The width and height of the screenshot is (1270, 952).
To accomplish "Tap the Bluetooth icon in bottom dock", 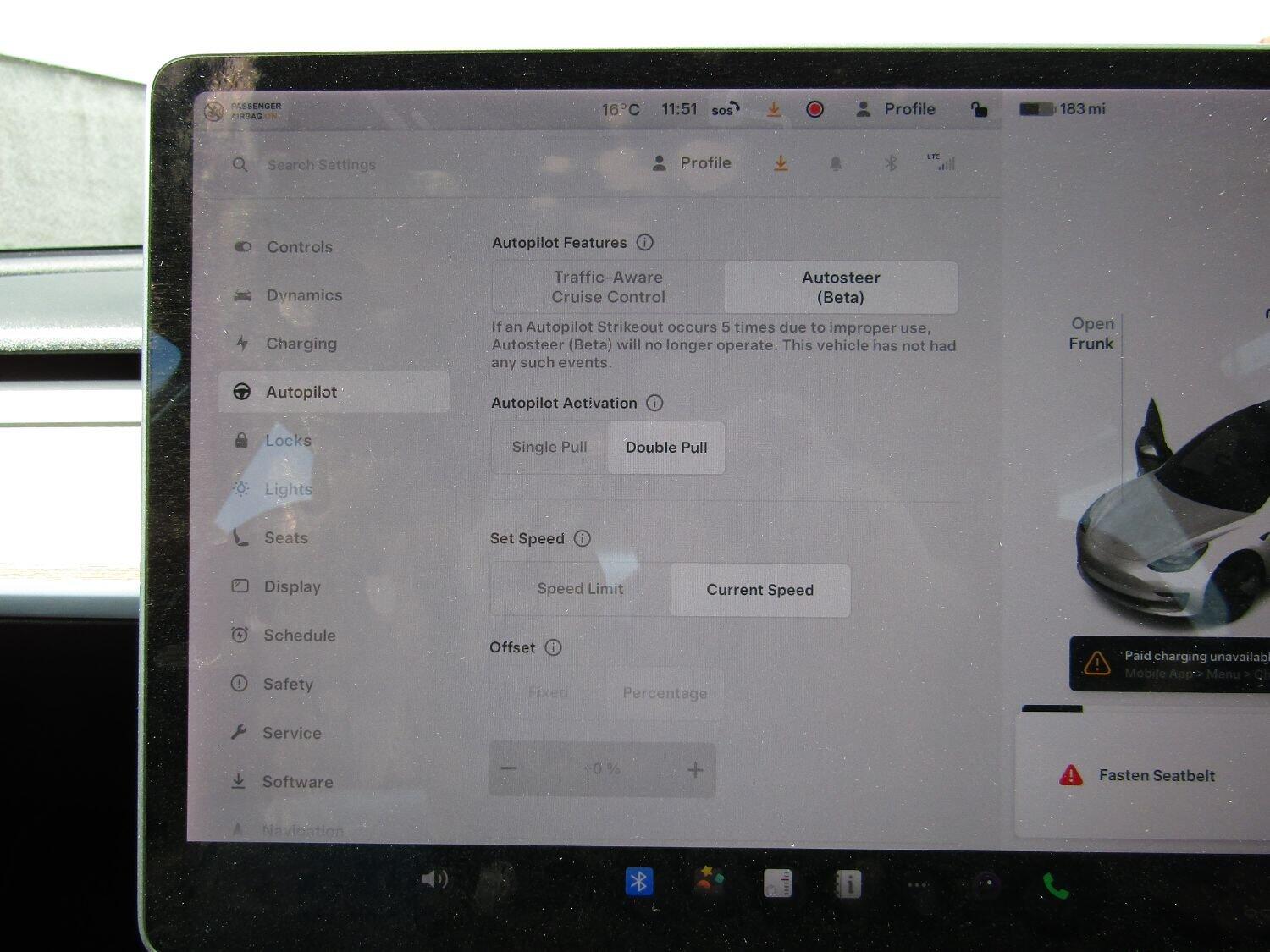I will point(639,882).
